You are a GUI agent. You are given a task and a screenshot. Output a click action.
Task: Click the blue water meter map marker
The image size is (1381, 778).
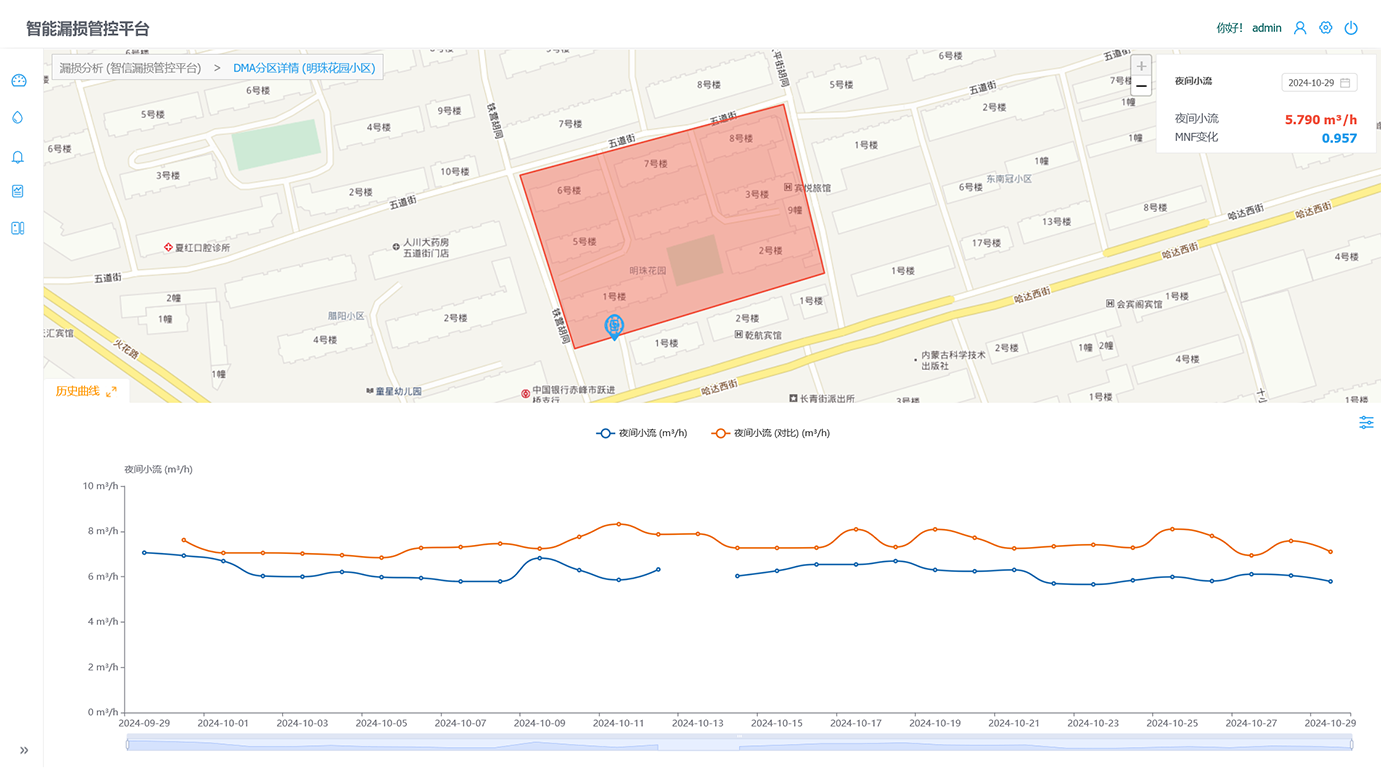pyautogui.click(x=614, y=326)
